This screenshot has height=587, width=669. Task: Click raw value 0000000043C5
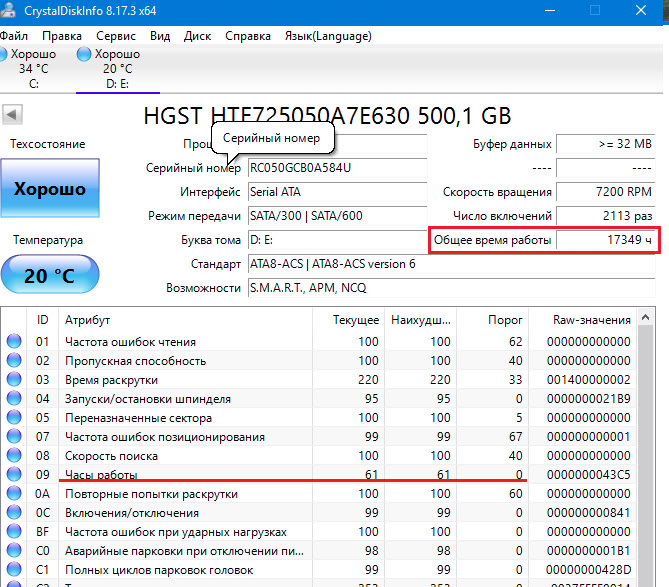[588, 474]
